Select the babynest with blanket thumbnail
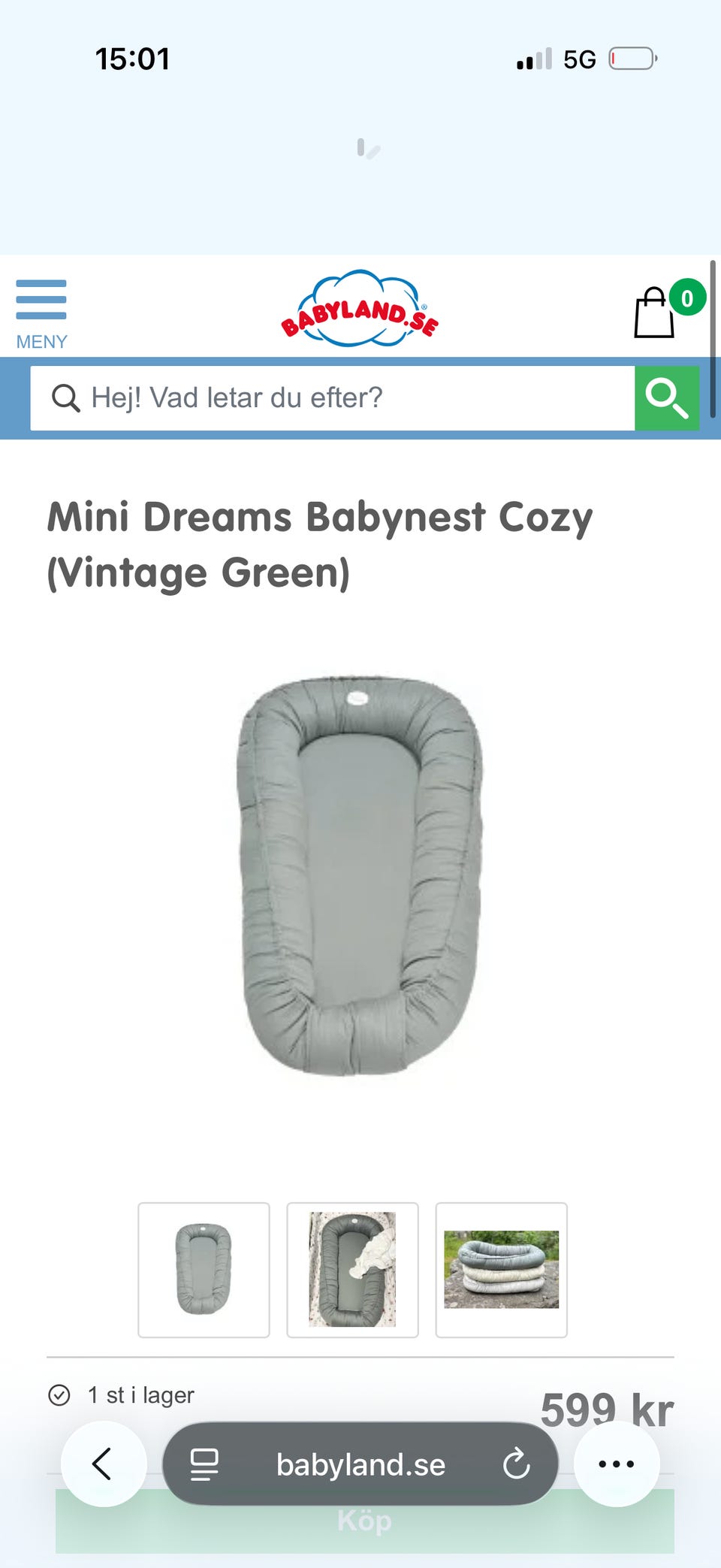The width and height of the screenshot is (721, 1568). [x=352, y=1270]
